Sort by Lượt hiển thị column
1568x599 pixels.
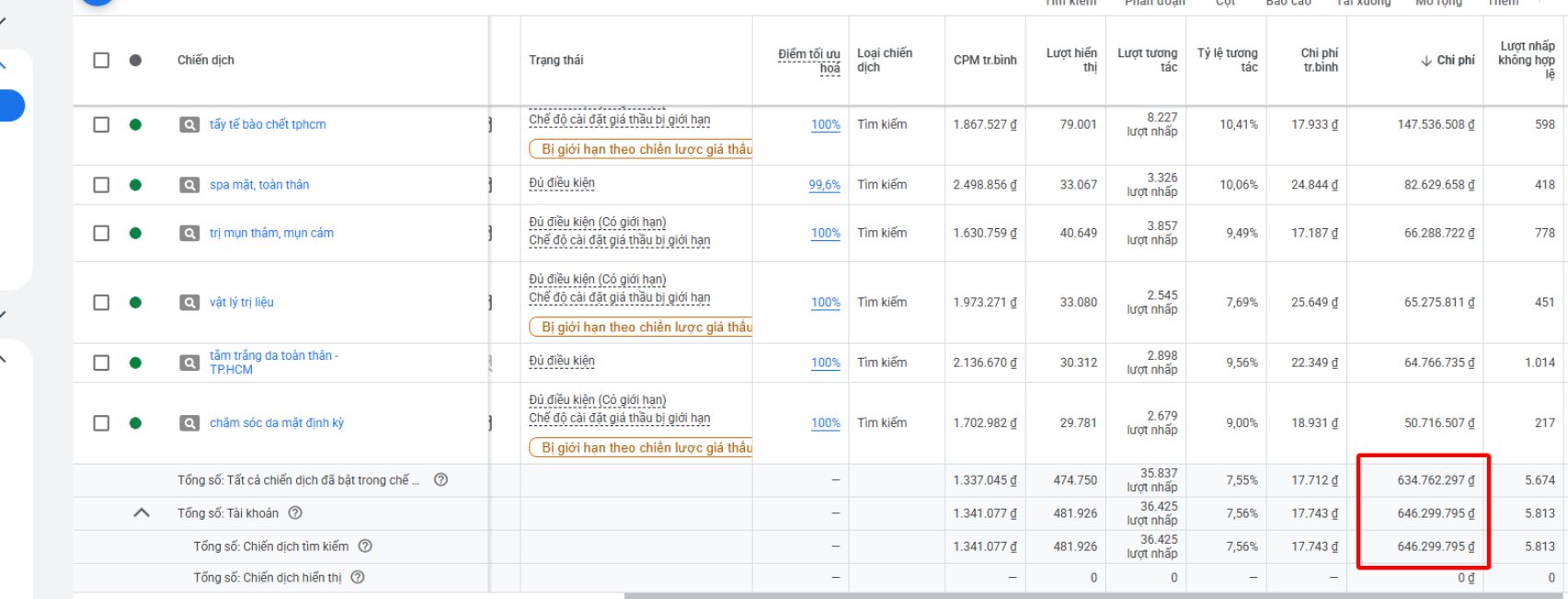click(x=1072, y=60)
